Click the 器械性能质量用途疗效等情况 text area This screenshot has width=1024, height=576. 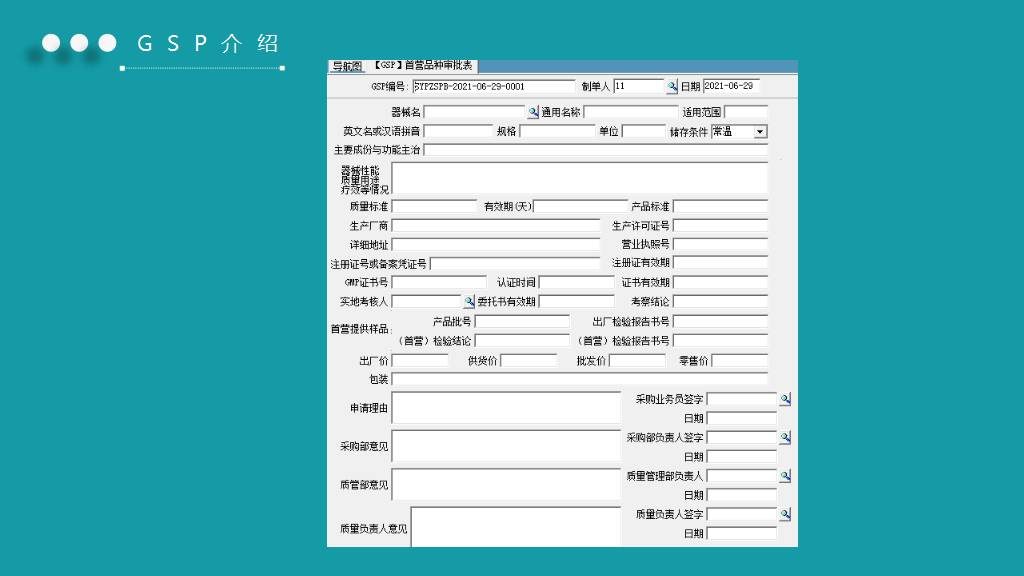click(x=579, y=178)
